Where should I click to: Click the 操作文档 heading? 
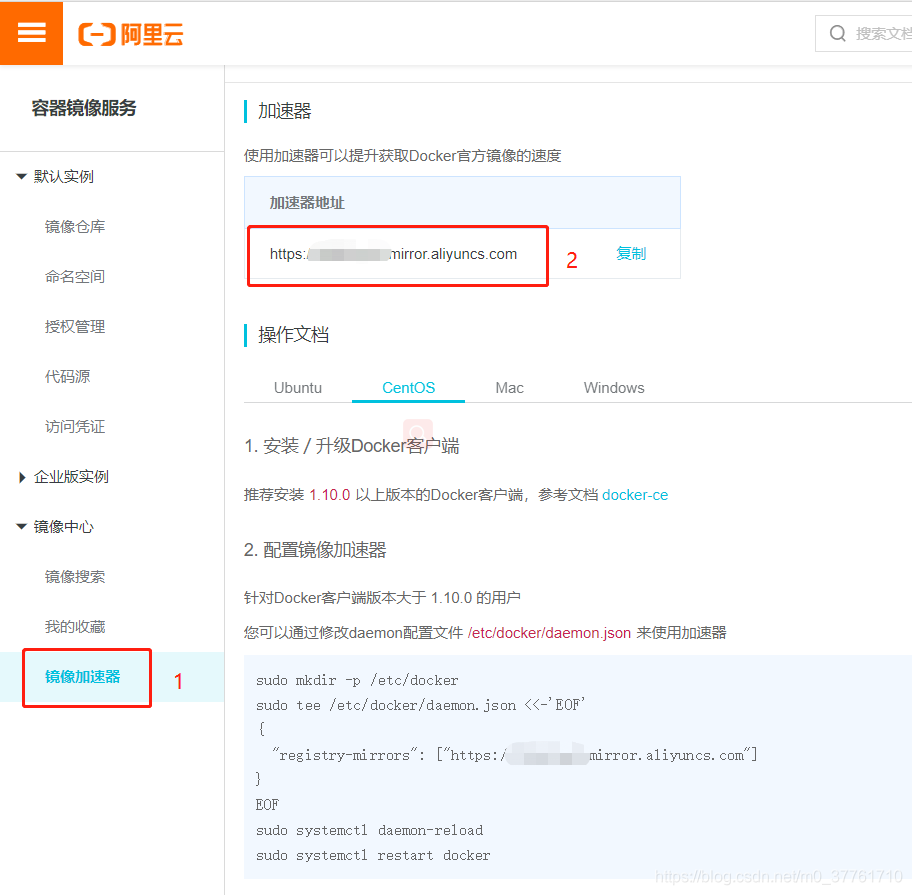click(293, 335)
